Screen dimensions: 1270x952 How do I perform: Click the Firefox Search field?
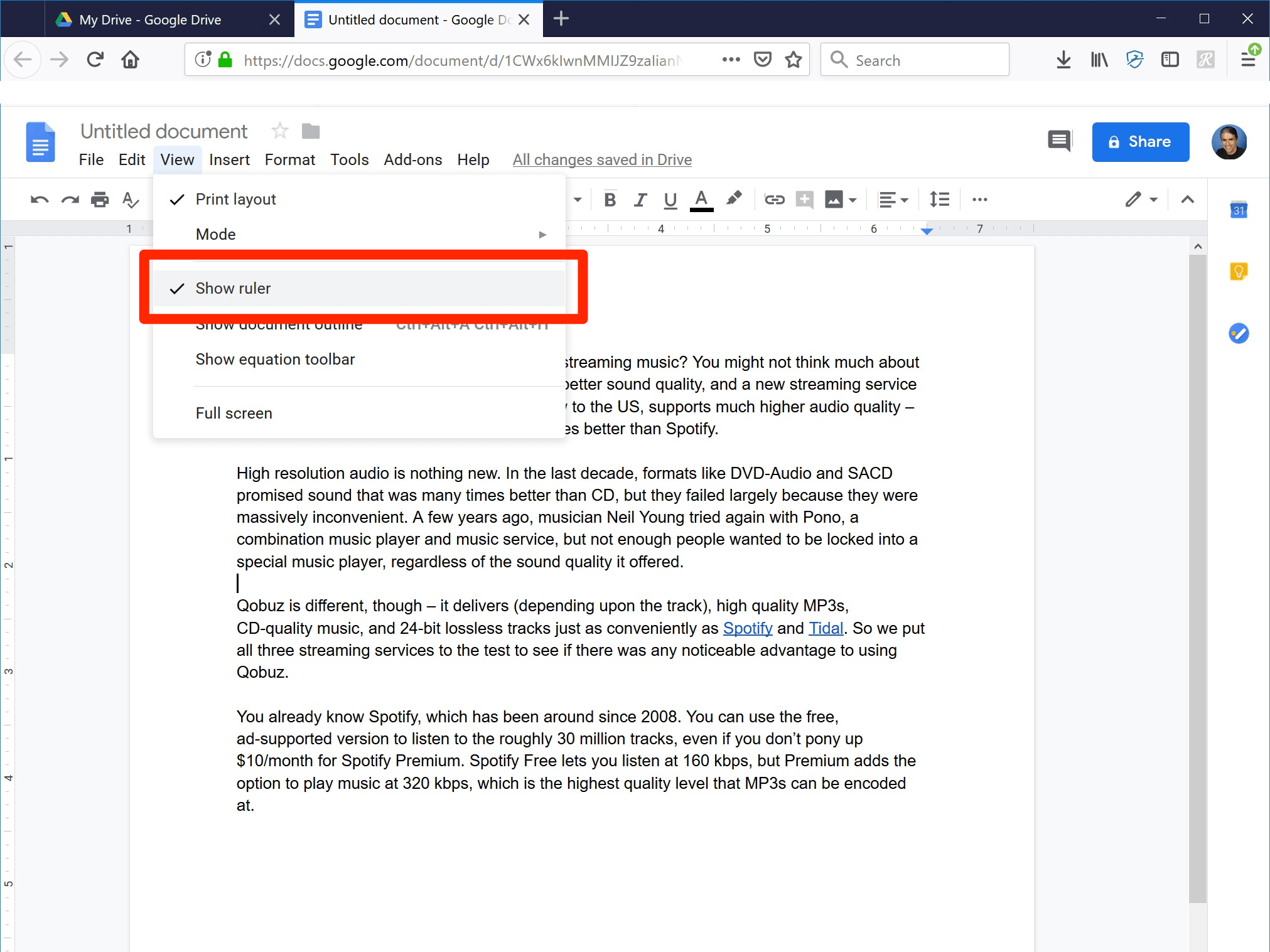point(915,60)
